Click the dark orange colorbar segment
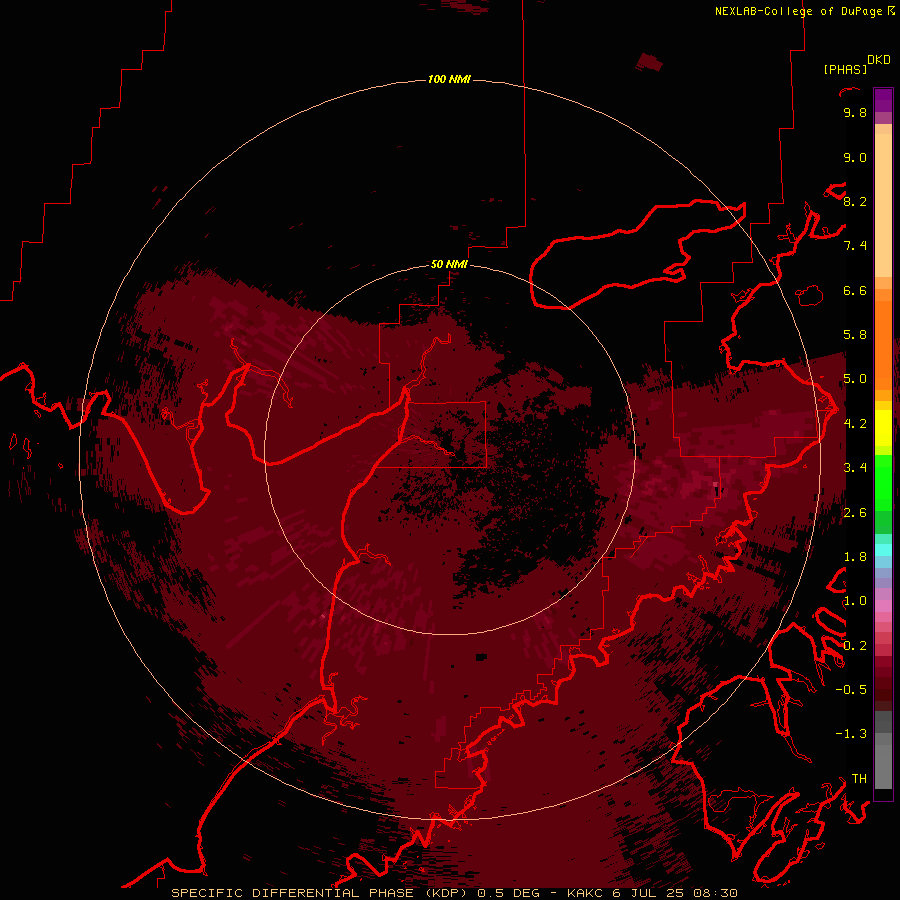 pyautogui.click(x=883, y=344)
